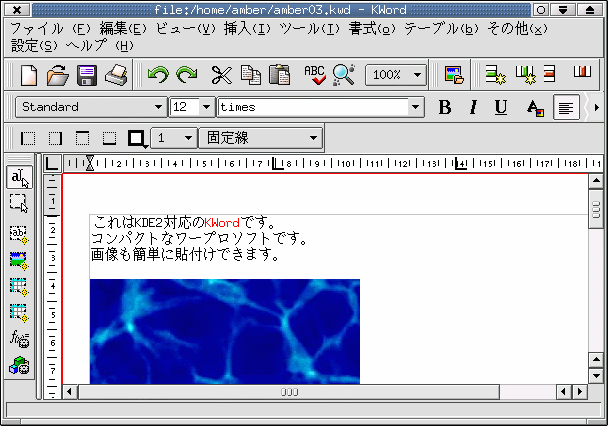
Task: Open the ビュー(V) menu
Action: click(185, 29)
